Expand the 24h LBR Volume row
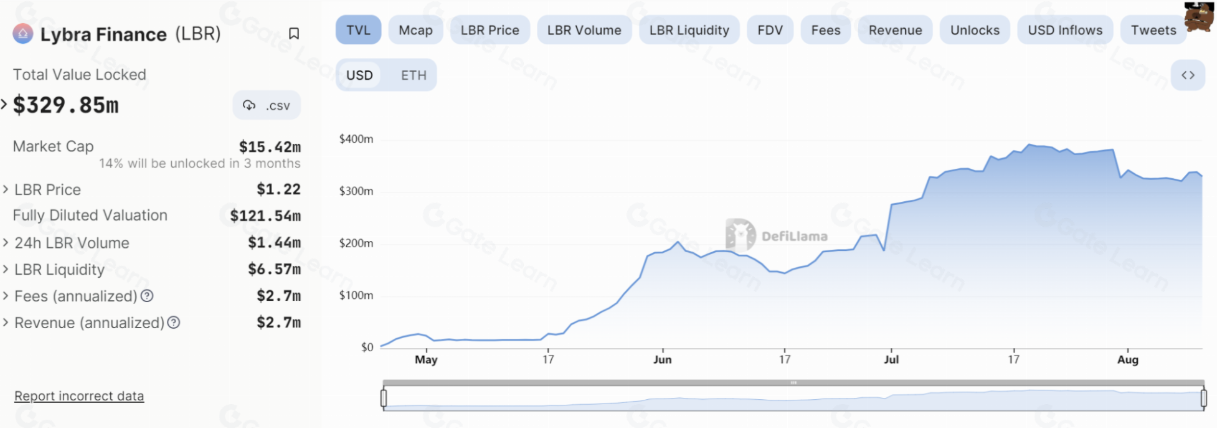This screenshot has height=428, width=1217. pyautogui.click(x=5, y=243)
